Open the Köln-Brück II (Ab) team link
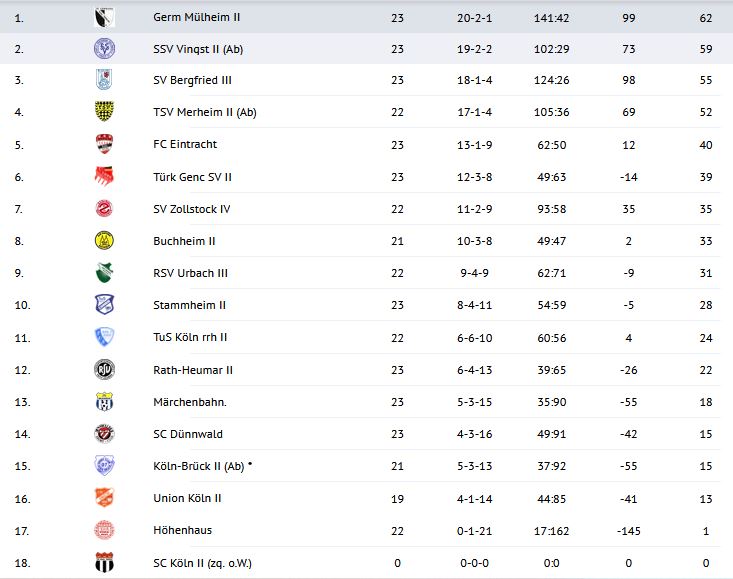The width and height of the screenshot is (733, 579). coord(198,466)
